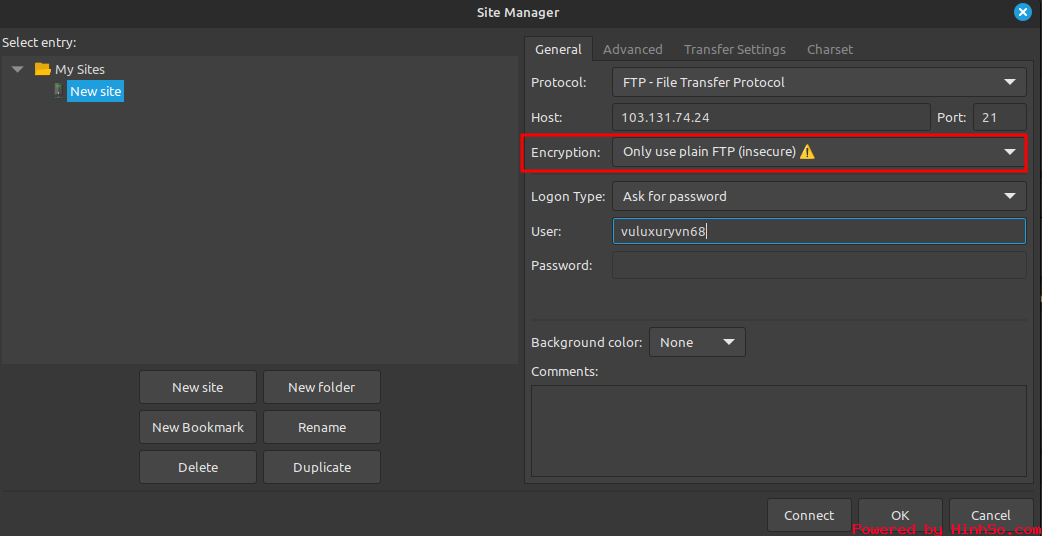This screenshot has width=1042, height=536.
Task: Open the Protocol dropdown
Action: click(819, 82)
